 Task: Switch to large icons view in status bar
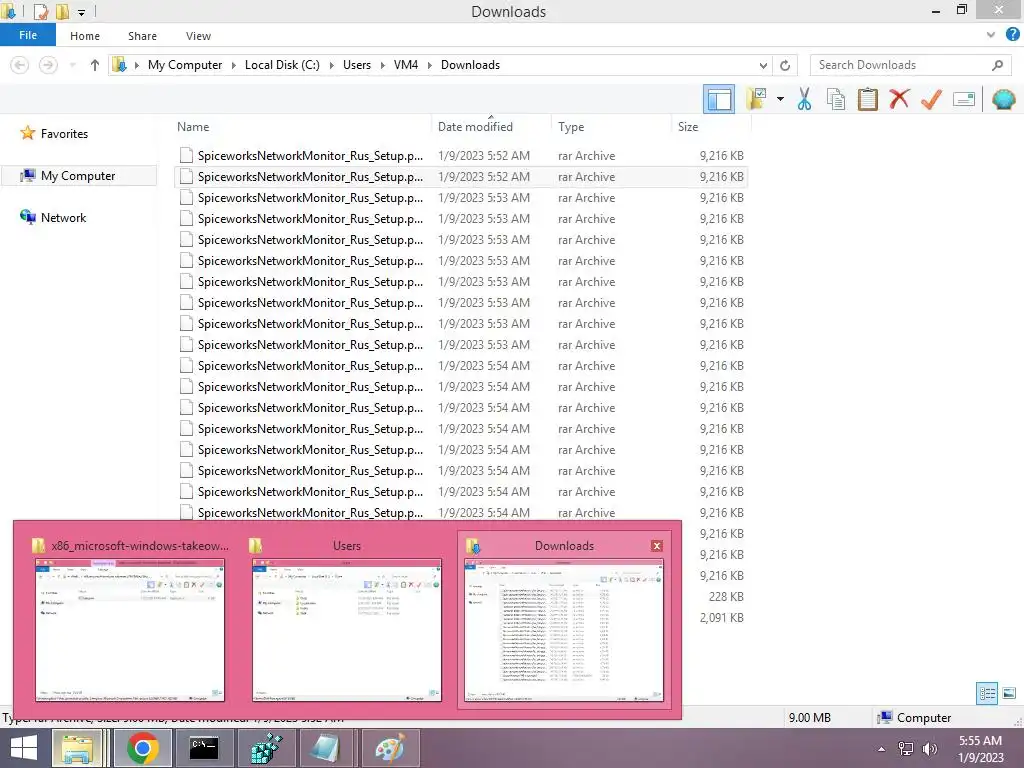(1009, 693)
